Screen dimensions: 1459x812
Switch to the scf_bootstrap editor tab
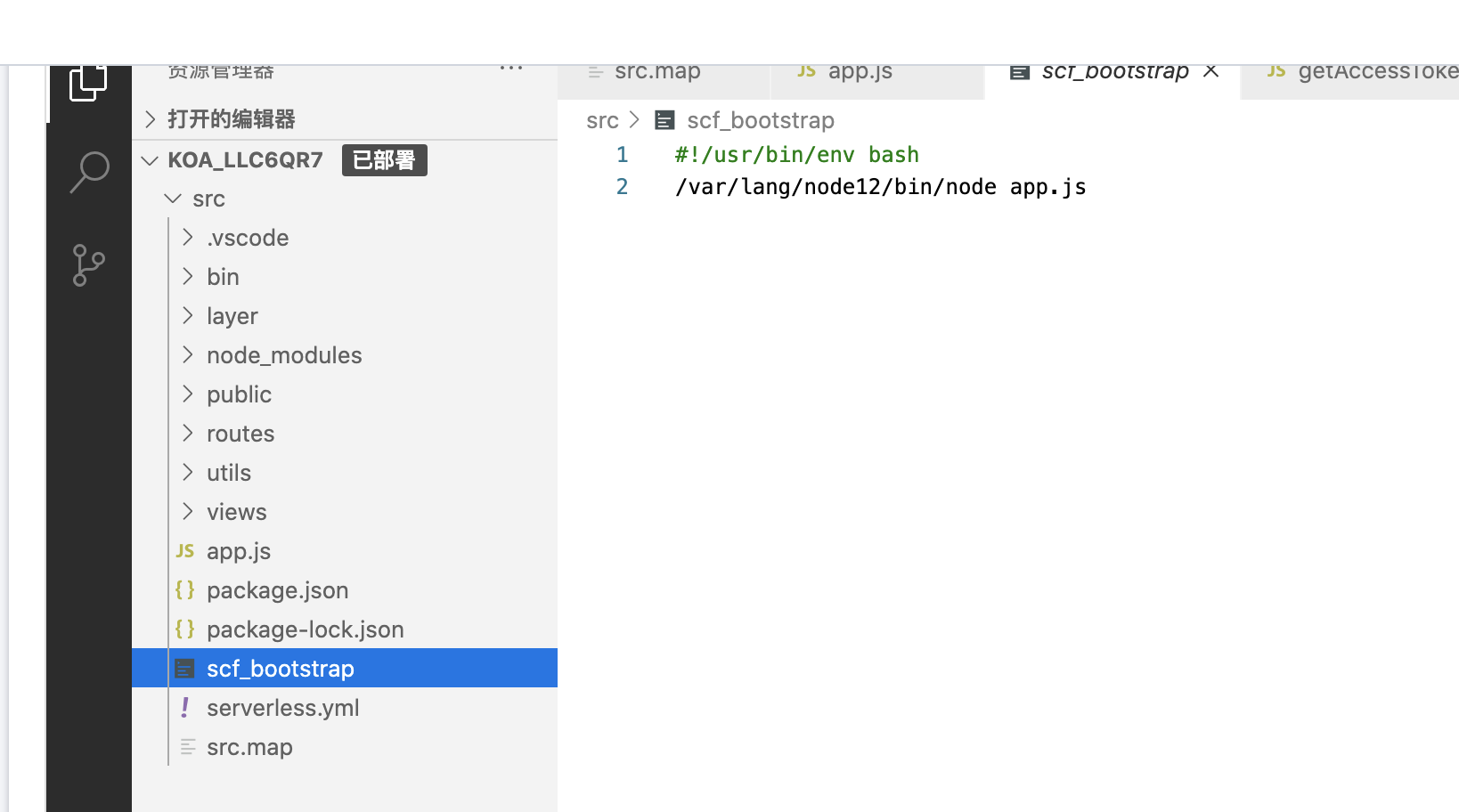(1113, 80)
